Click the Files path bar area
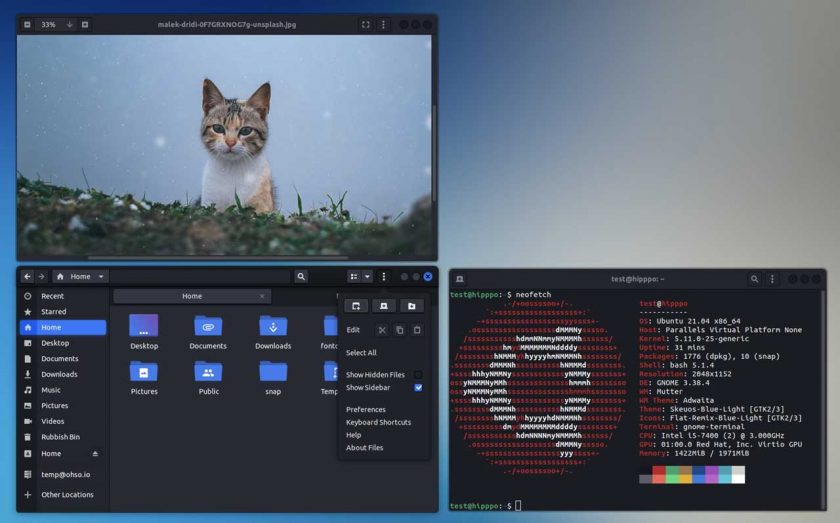 pos(199,277)
